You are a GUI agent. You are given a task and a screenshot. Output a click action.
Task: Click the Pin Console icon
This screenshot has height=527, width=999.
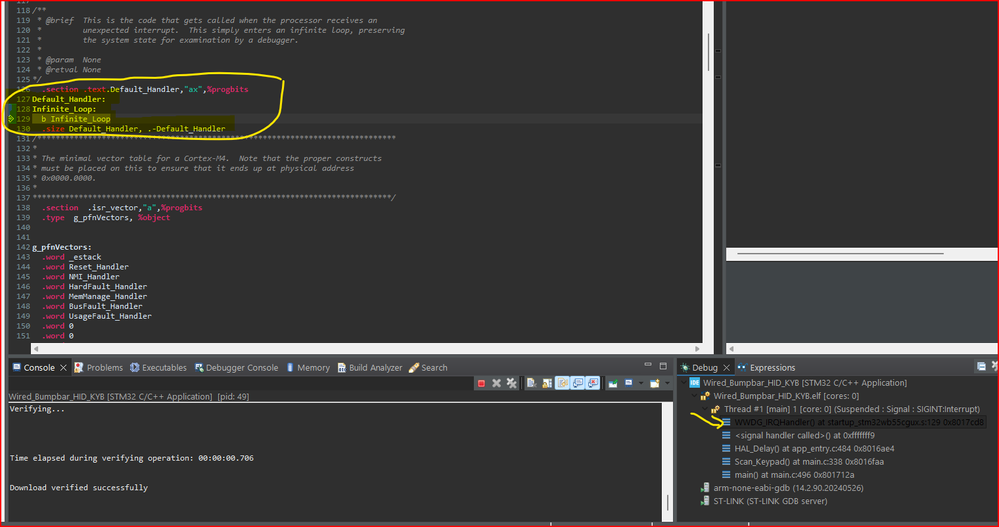coord(612,383)
